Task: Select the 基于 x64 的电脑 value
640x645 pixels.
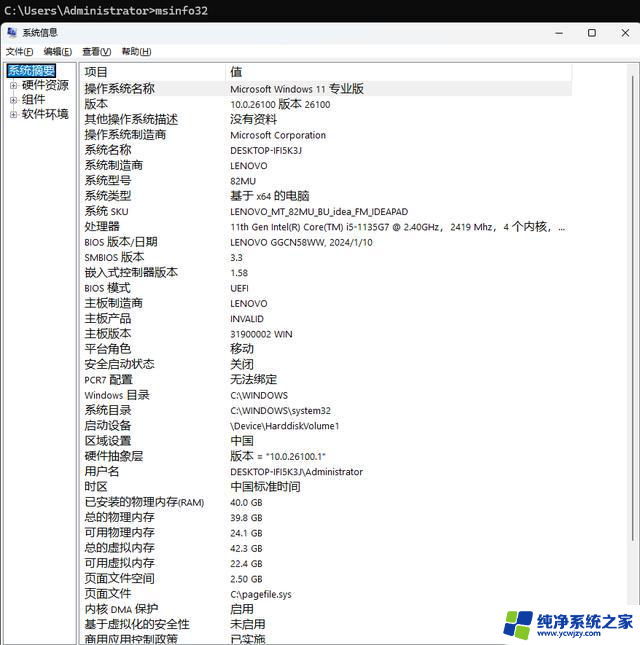Action: click(269, 196)
